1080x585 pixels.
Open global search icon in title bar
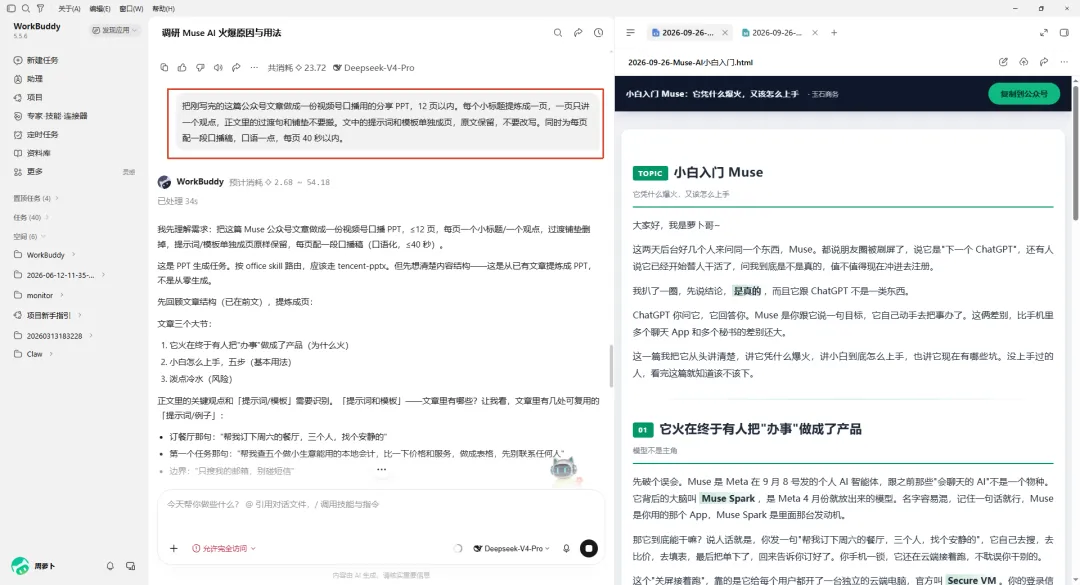pos(25,8)
